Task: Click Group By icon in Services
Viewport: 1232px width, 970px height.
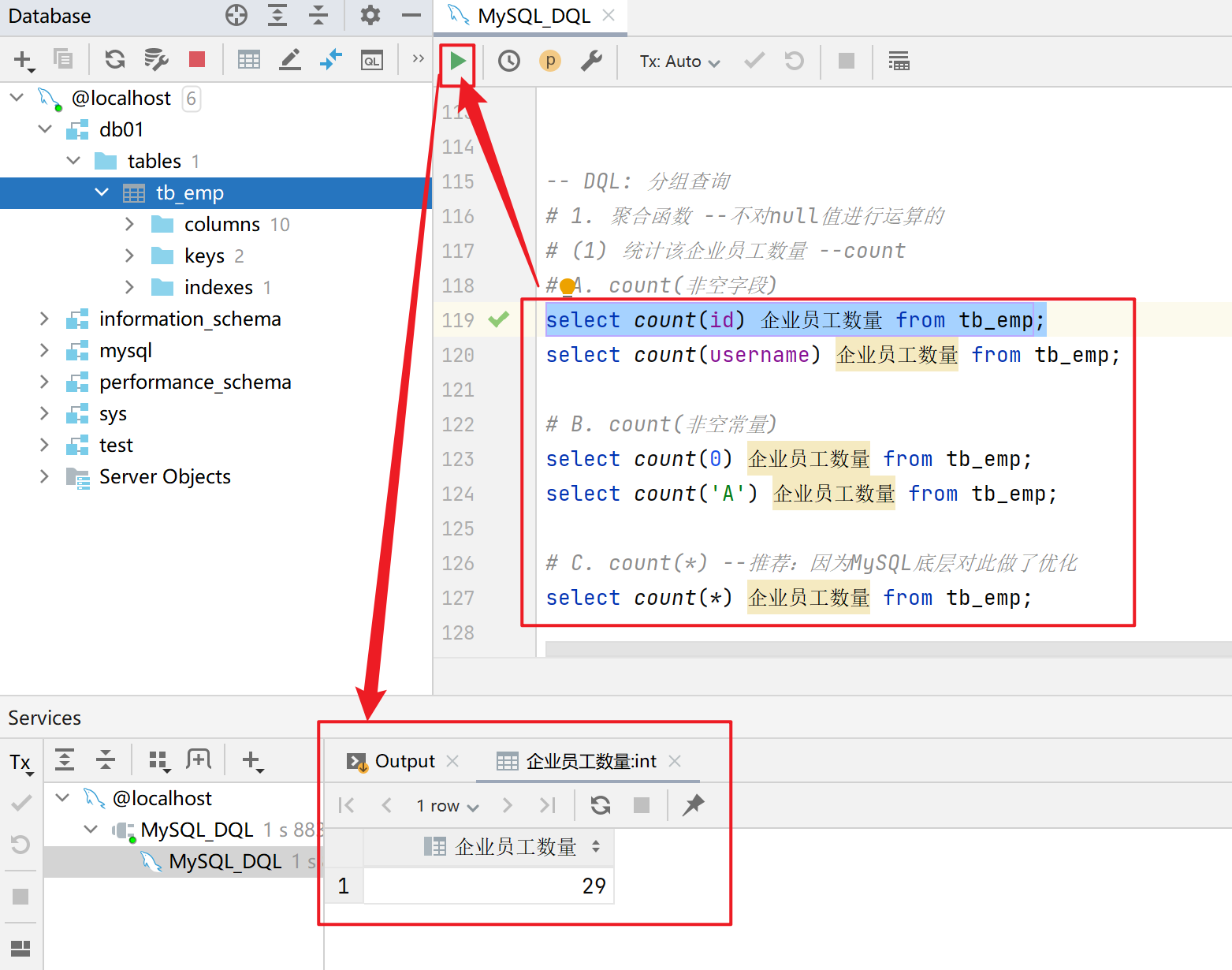Action: 158,759
